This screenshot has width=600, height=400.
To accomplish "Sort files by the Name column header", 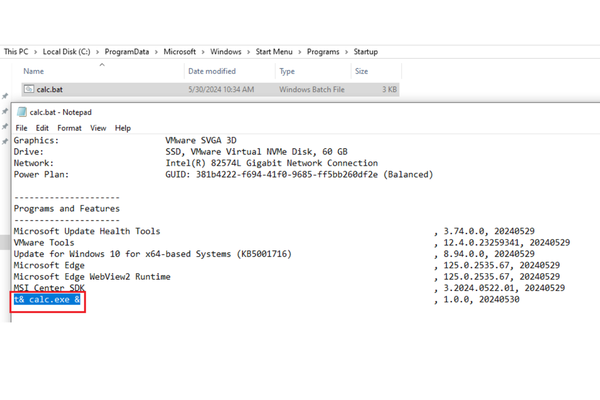I will click(x=34, y=71).
